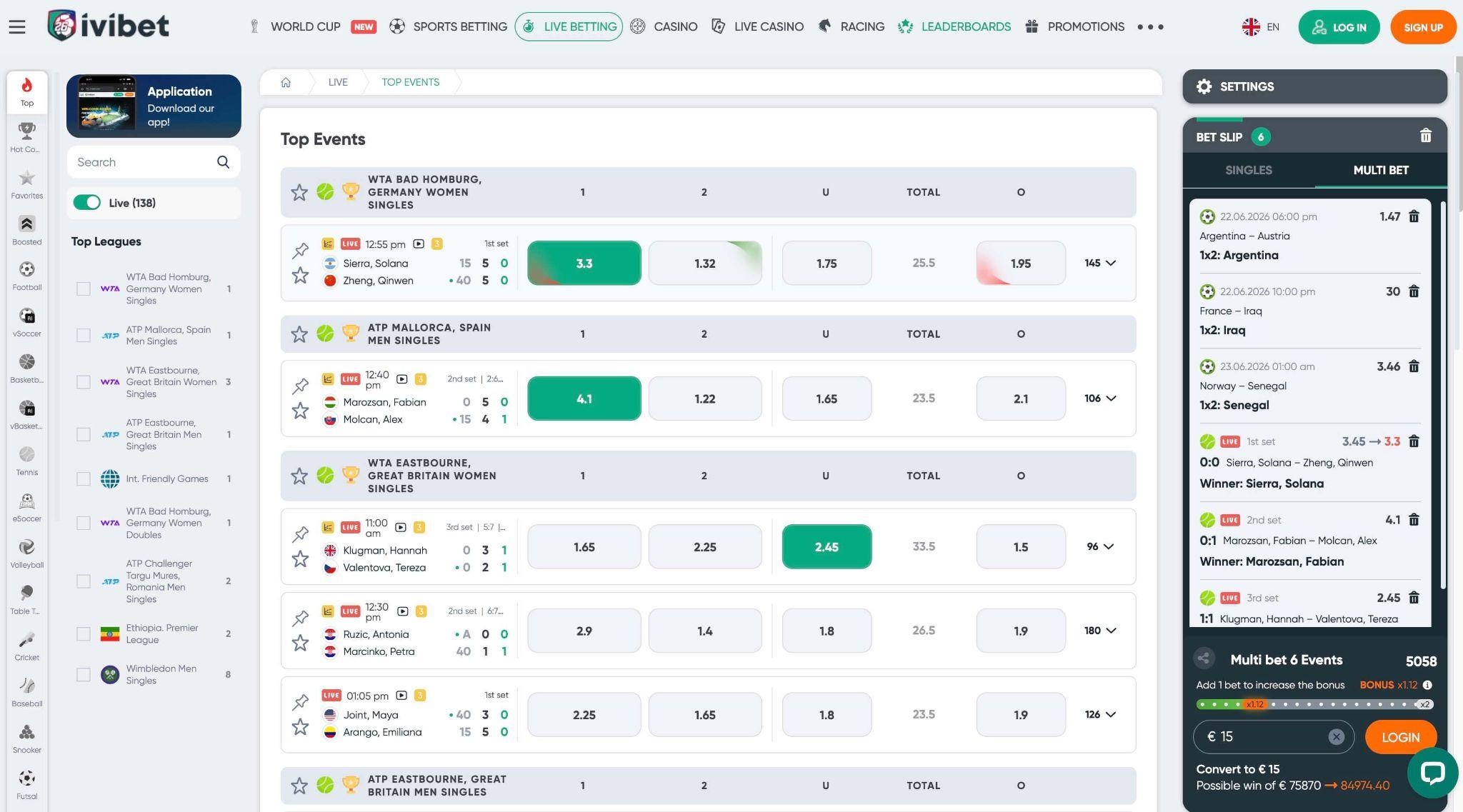Share the multi bet via share icon
Screen dimensions: 1463x812
[x=1204, y=658]
